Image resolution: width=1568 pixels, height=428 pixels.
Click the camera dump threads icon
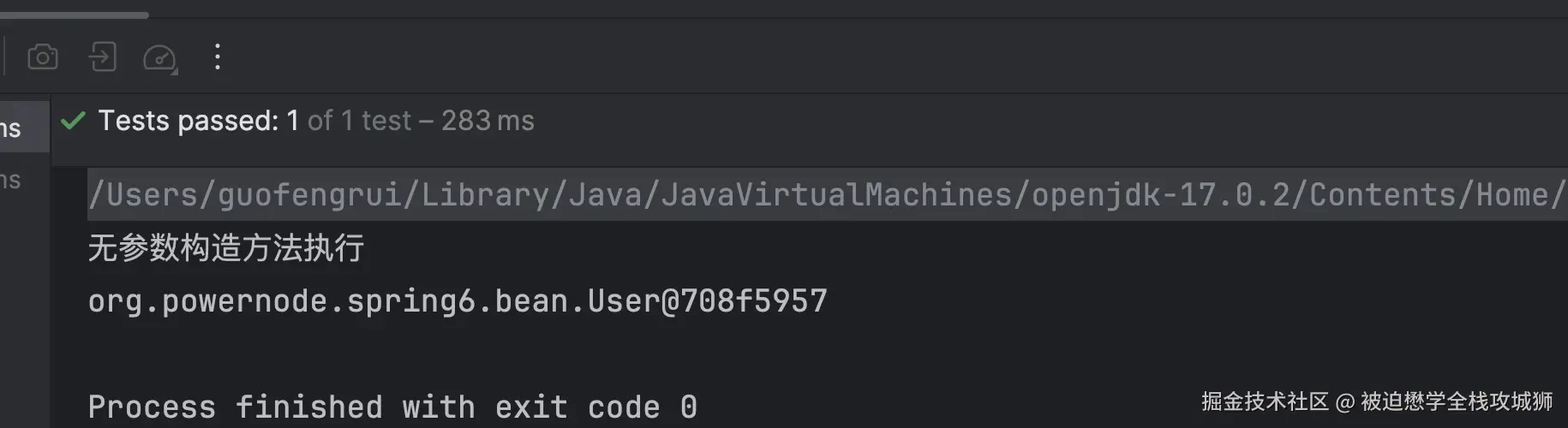point(43,57)
